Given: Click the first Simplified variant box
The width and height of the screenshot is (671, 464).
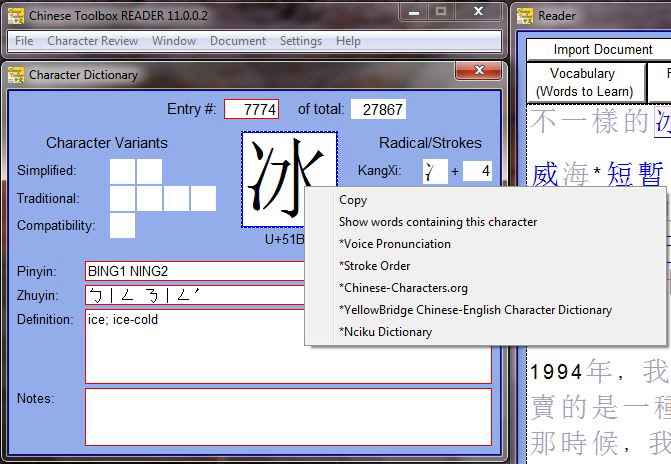Looking at the screenshot, I should (122, 171).
